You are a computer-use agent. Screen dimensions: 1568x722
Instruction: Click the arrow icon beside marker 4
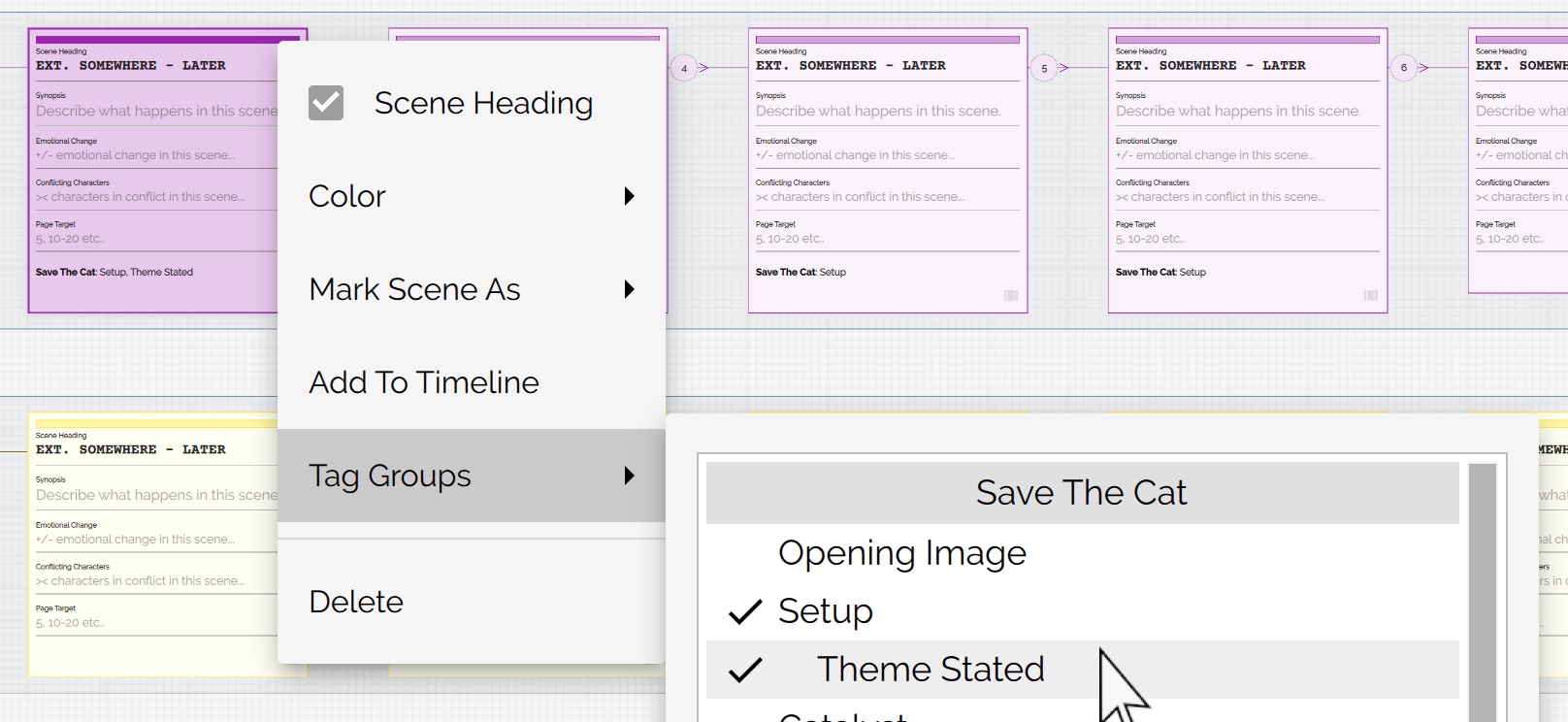pos(704,68)
